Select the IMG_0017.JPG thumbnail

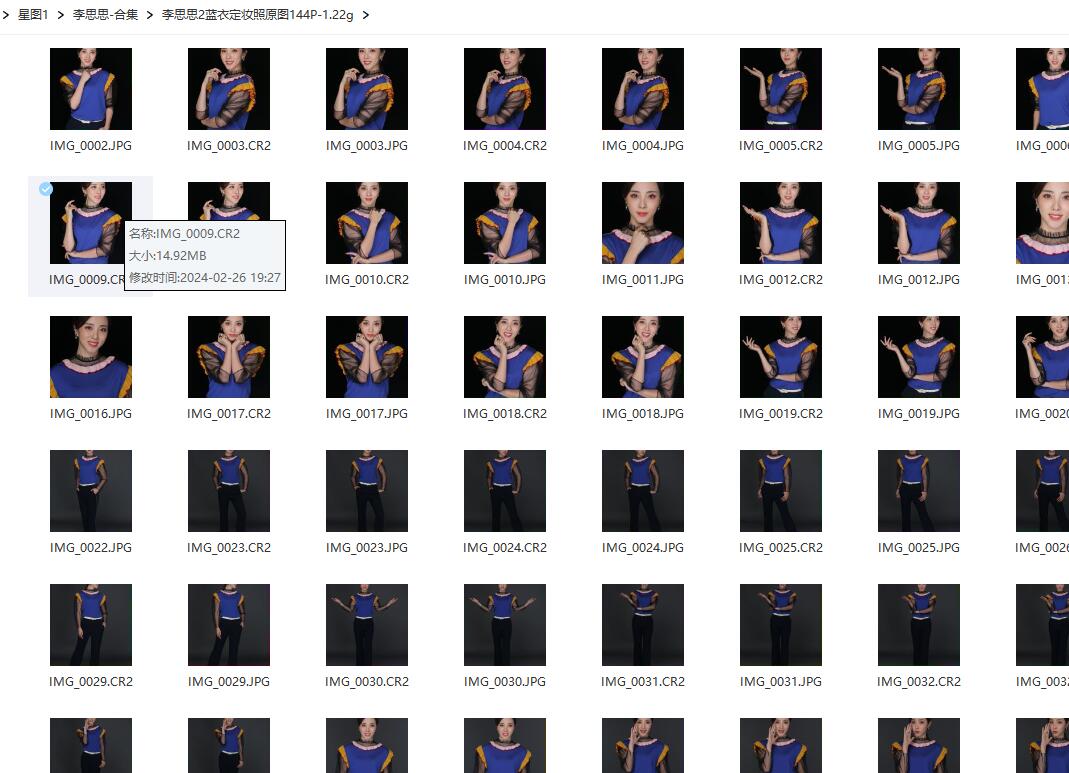point(367,357)
